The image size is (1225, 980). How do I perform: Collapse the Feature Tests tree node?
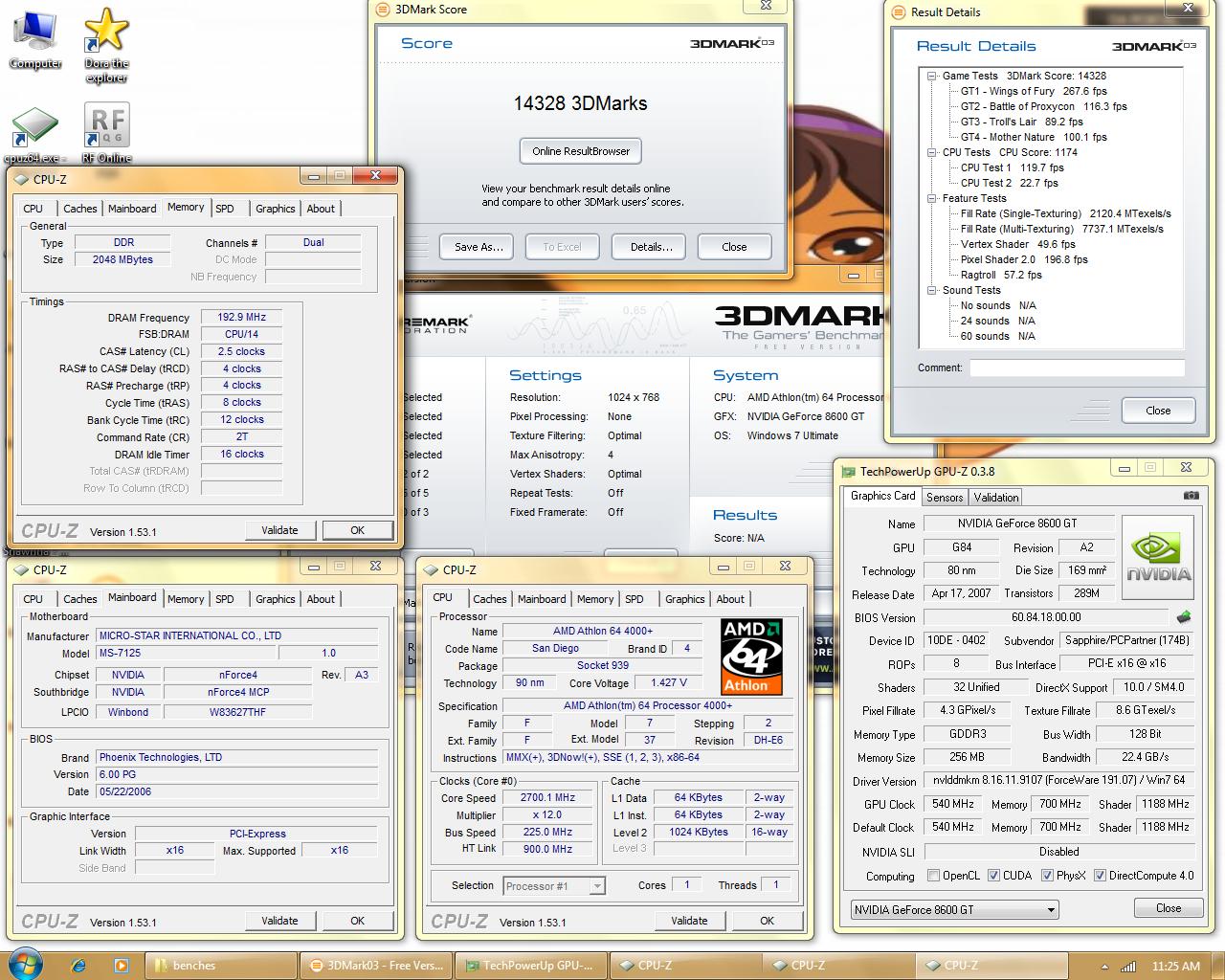click(932, 198)
